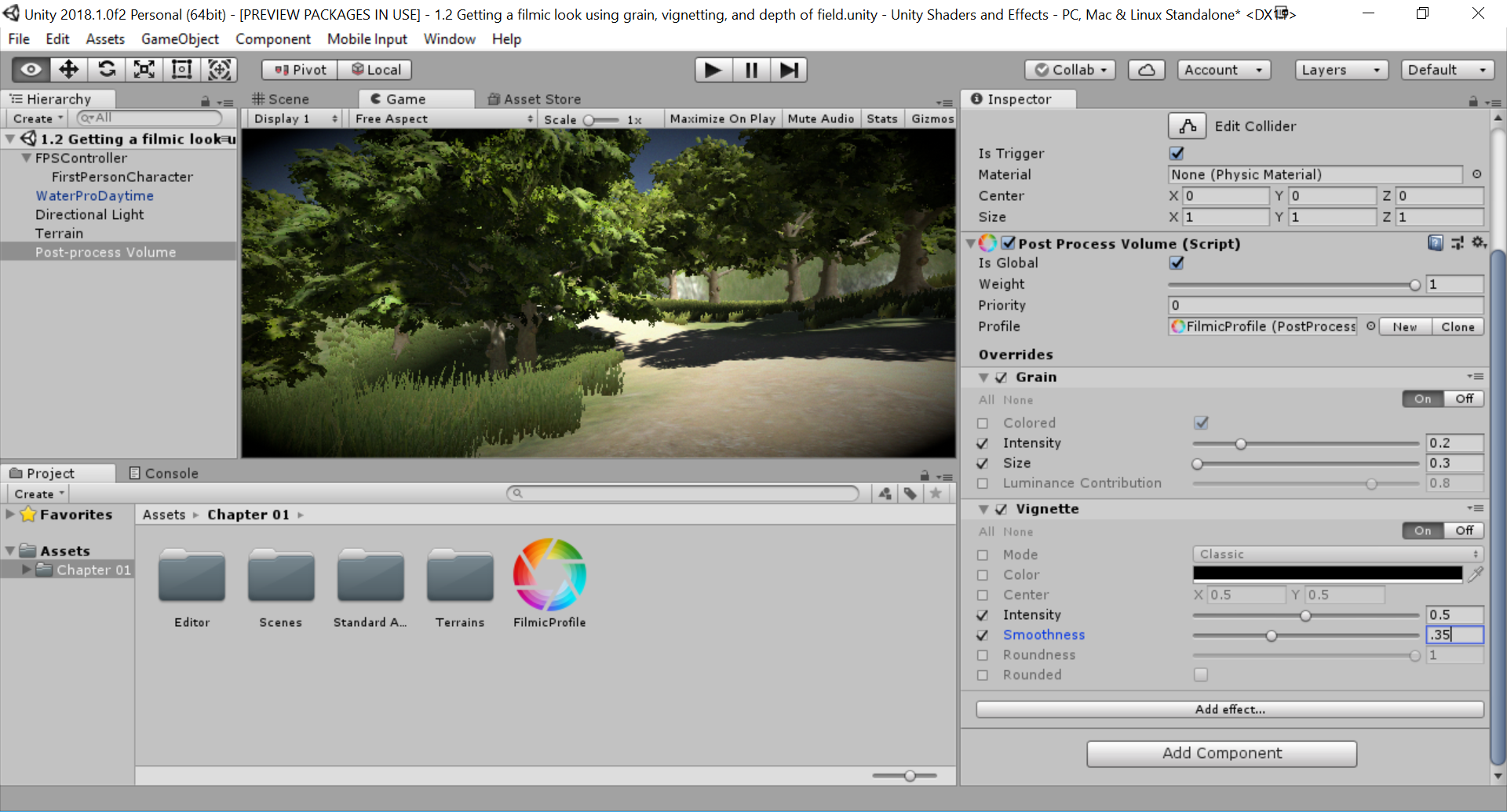The image size is (1507, 812).
Task: Select the Move tool in toolbar
Action: click(68, 70)
